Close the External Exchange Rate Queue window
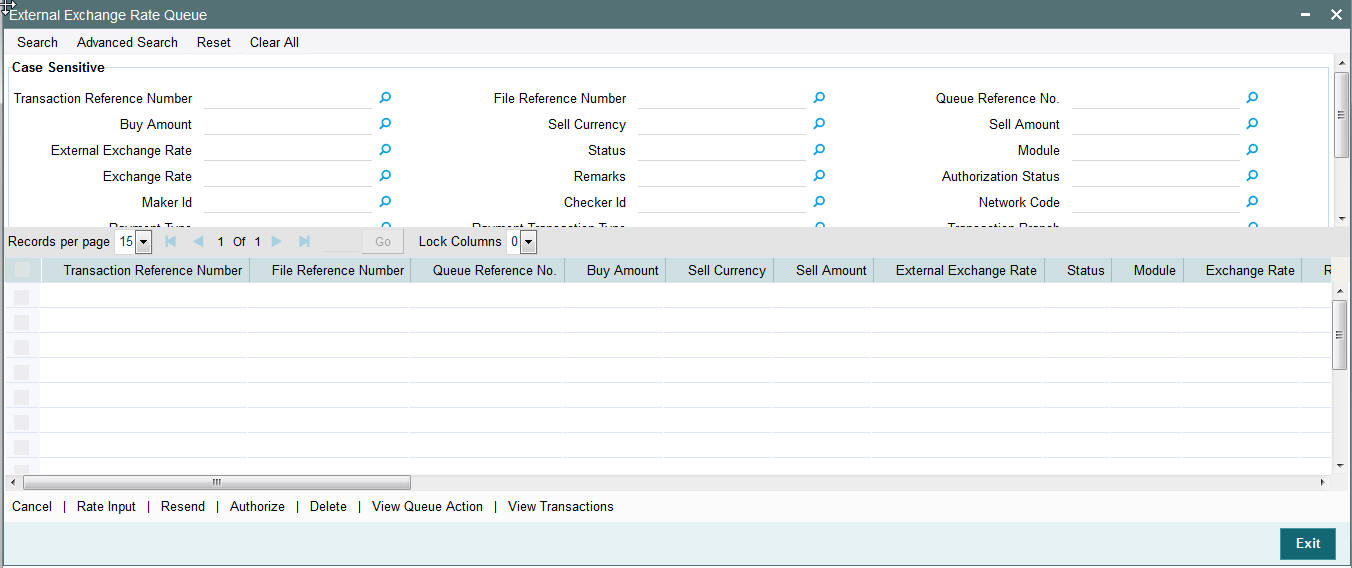Screen dimensions: 1352x568 pos(1336,15)
